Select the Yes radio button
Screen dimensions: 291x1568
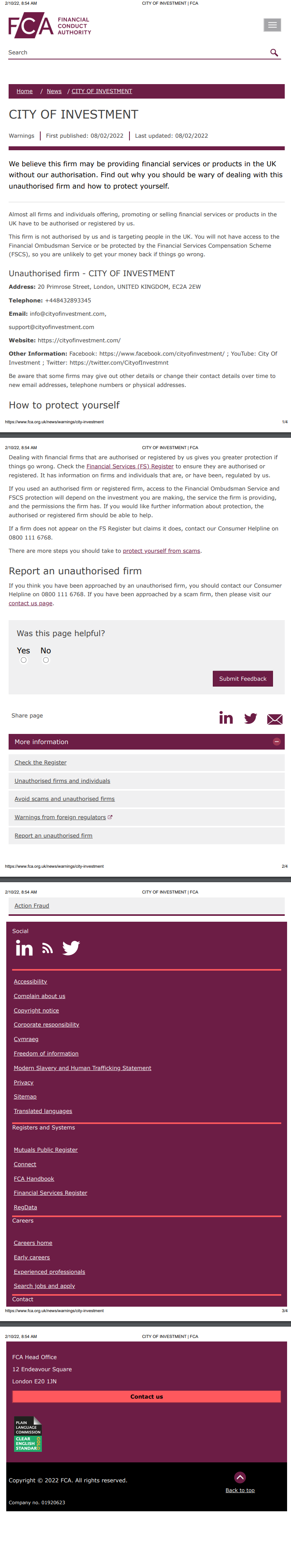coord(24,660)
